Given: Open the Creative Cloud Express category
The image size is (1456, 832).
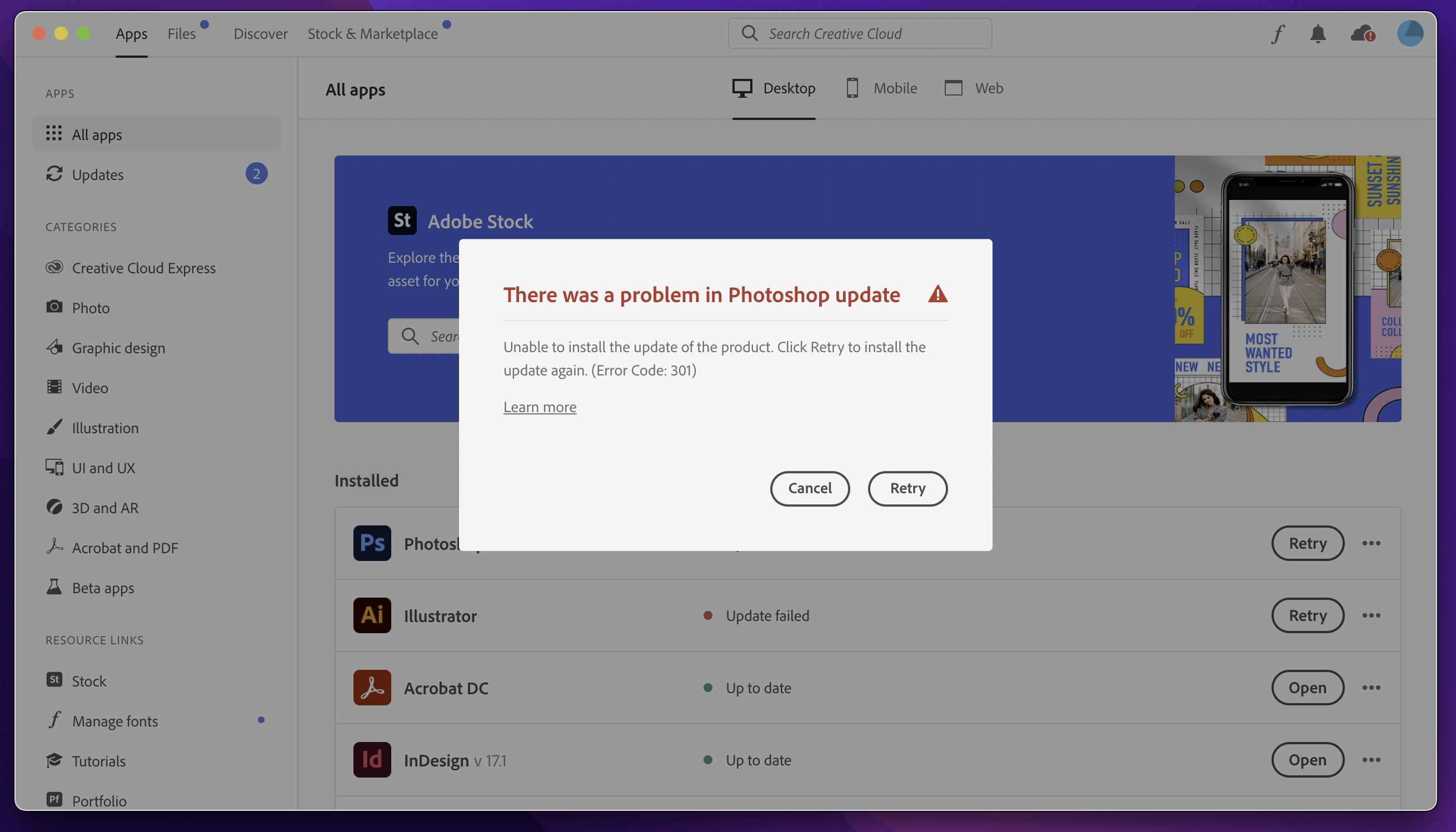Looking at the screenshot, I should click(x=157, y=268).
